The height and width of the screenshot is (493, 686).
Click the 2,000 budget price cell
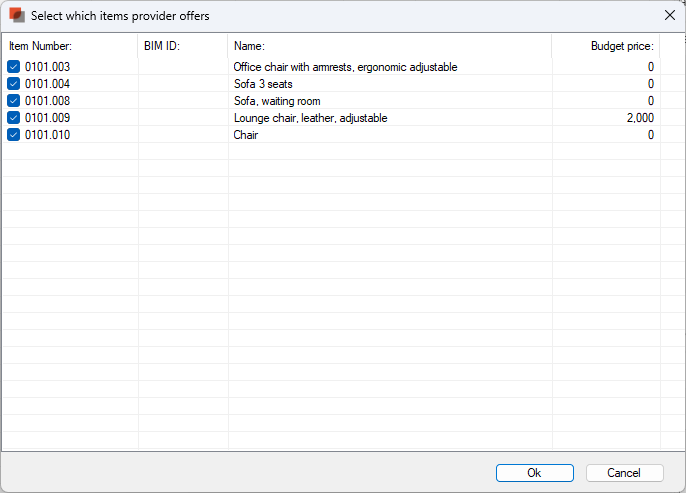[x=640, y=118]
